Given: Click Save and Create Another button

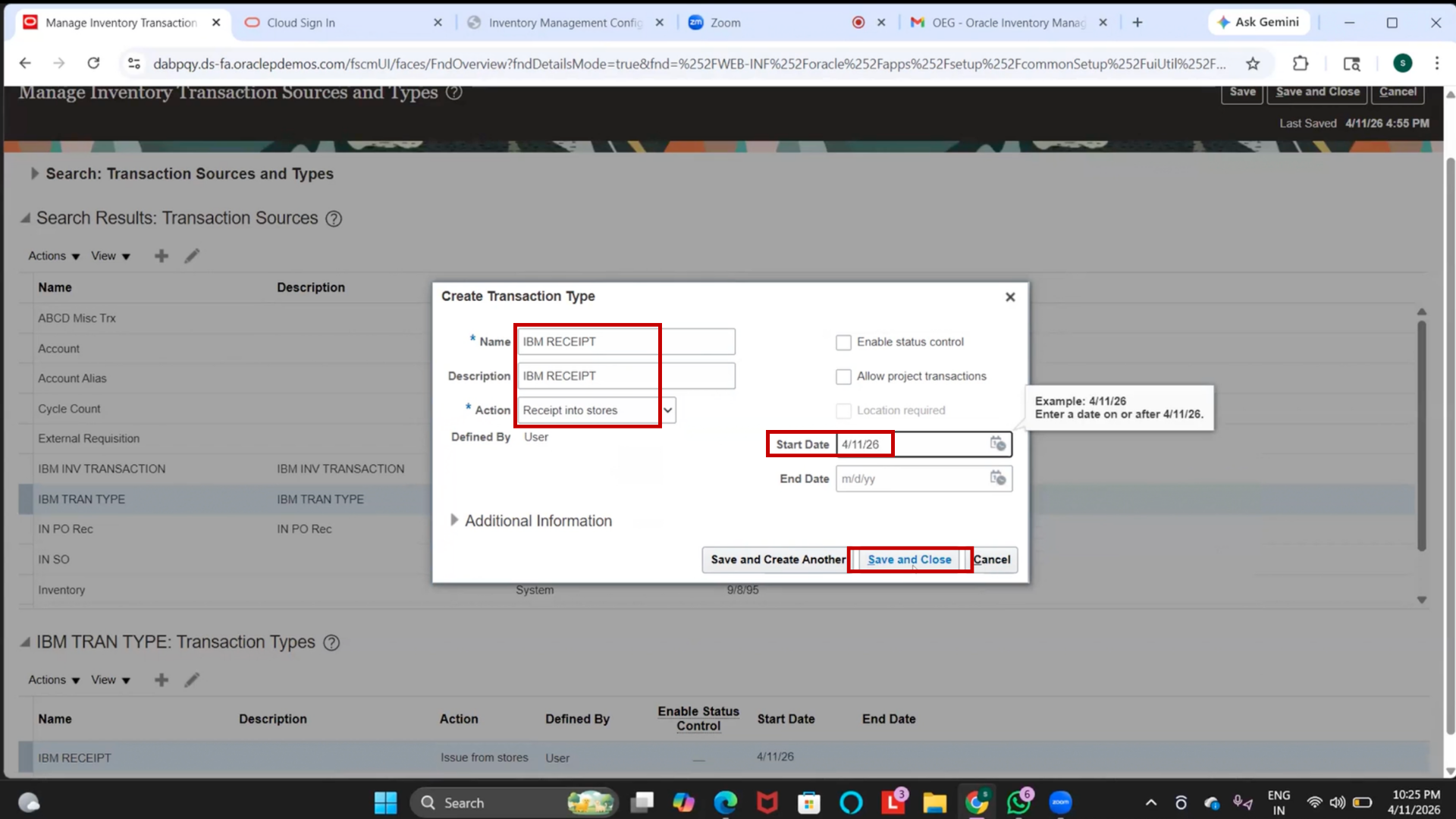Looking at the screenshot, I should [x=777, y=560].
